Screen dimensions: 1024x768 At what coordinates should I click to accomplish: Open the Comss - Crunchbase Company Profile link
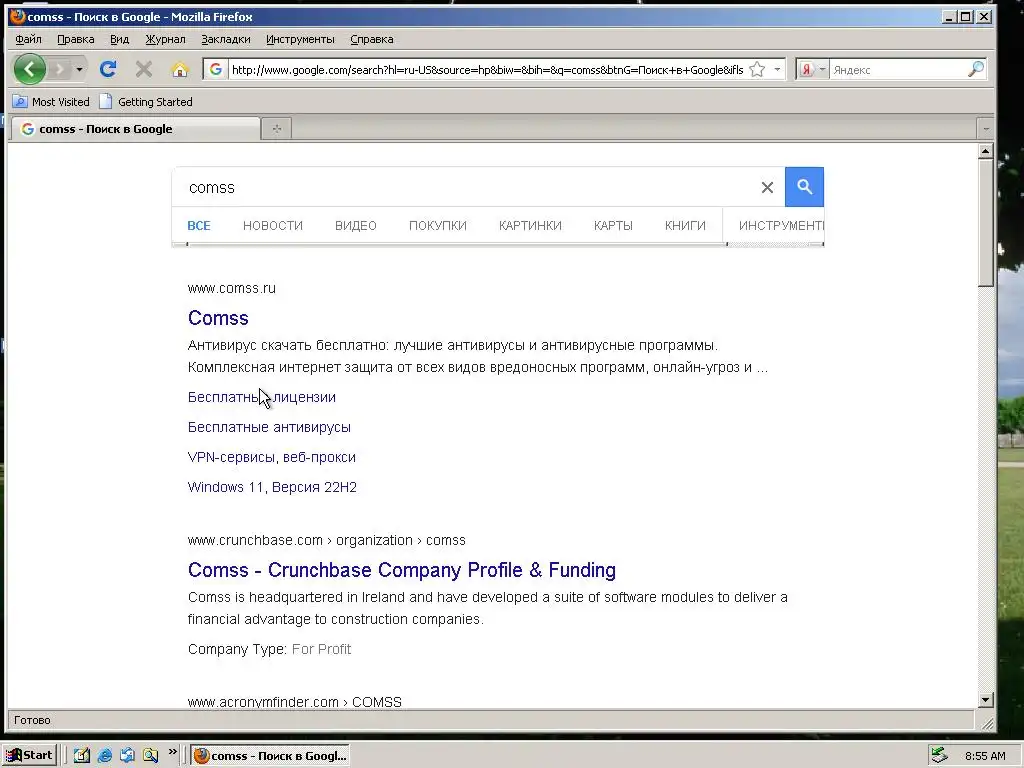pos(402,570)
